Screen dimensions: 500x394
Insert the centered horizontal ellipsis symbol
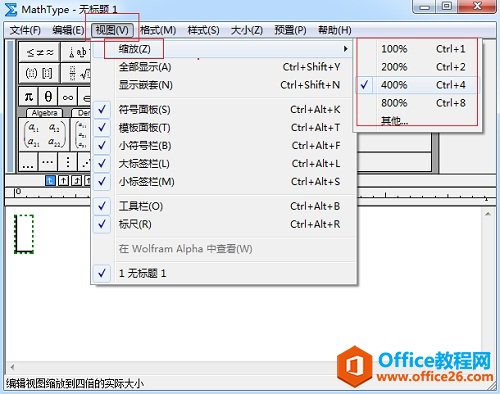point(48,162)
